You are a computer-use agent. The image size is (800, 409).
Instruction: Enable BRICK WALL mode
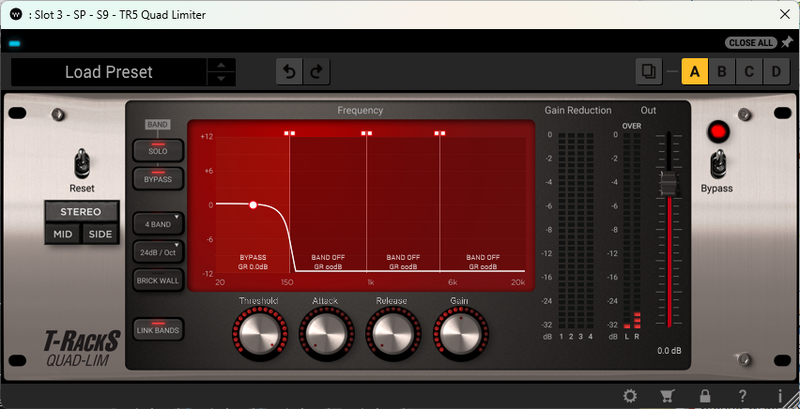pyautogui.click(x=158, y=280)
